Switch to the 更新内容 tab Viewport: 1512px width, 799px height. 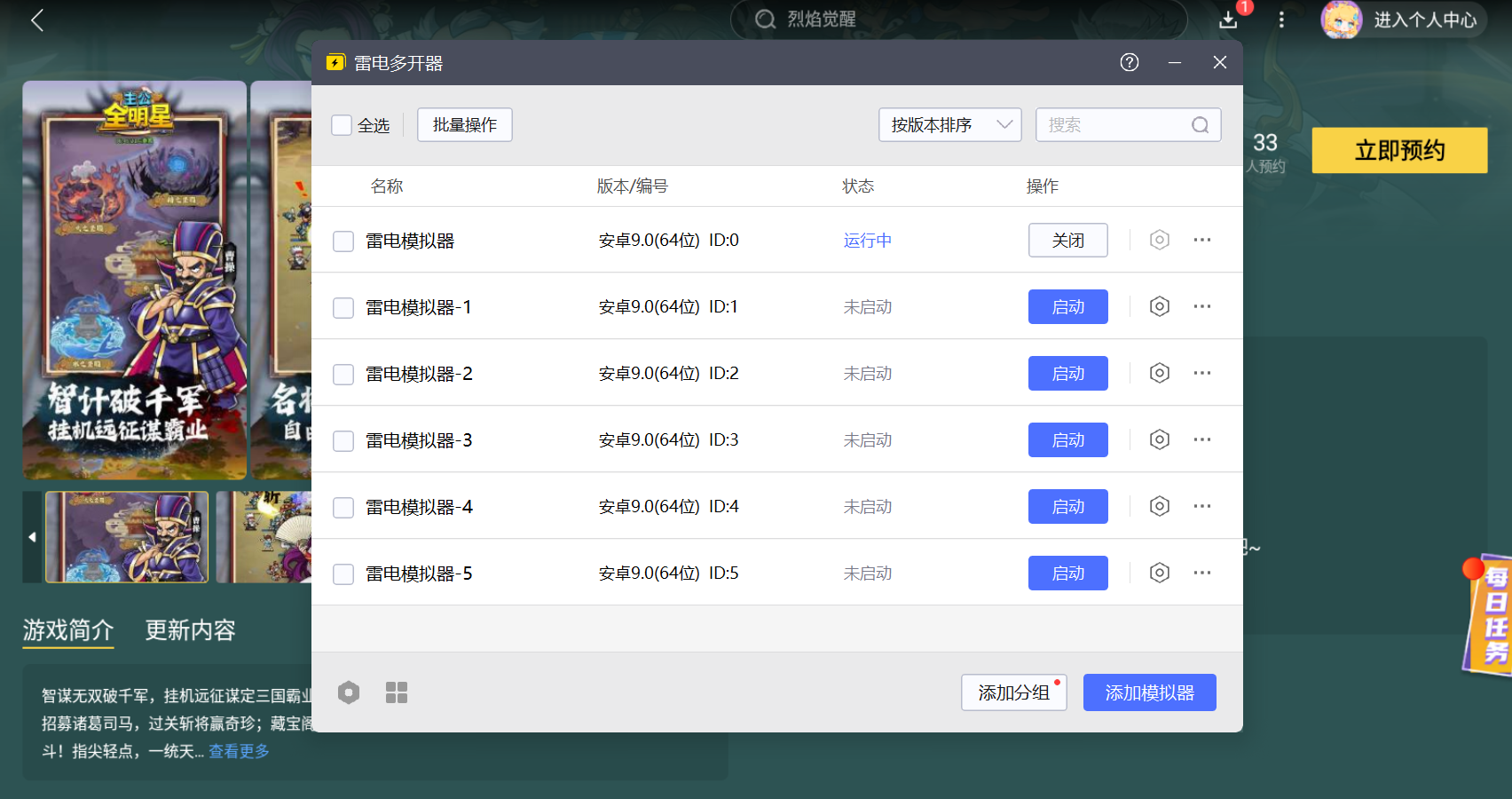tap(190, 630)
